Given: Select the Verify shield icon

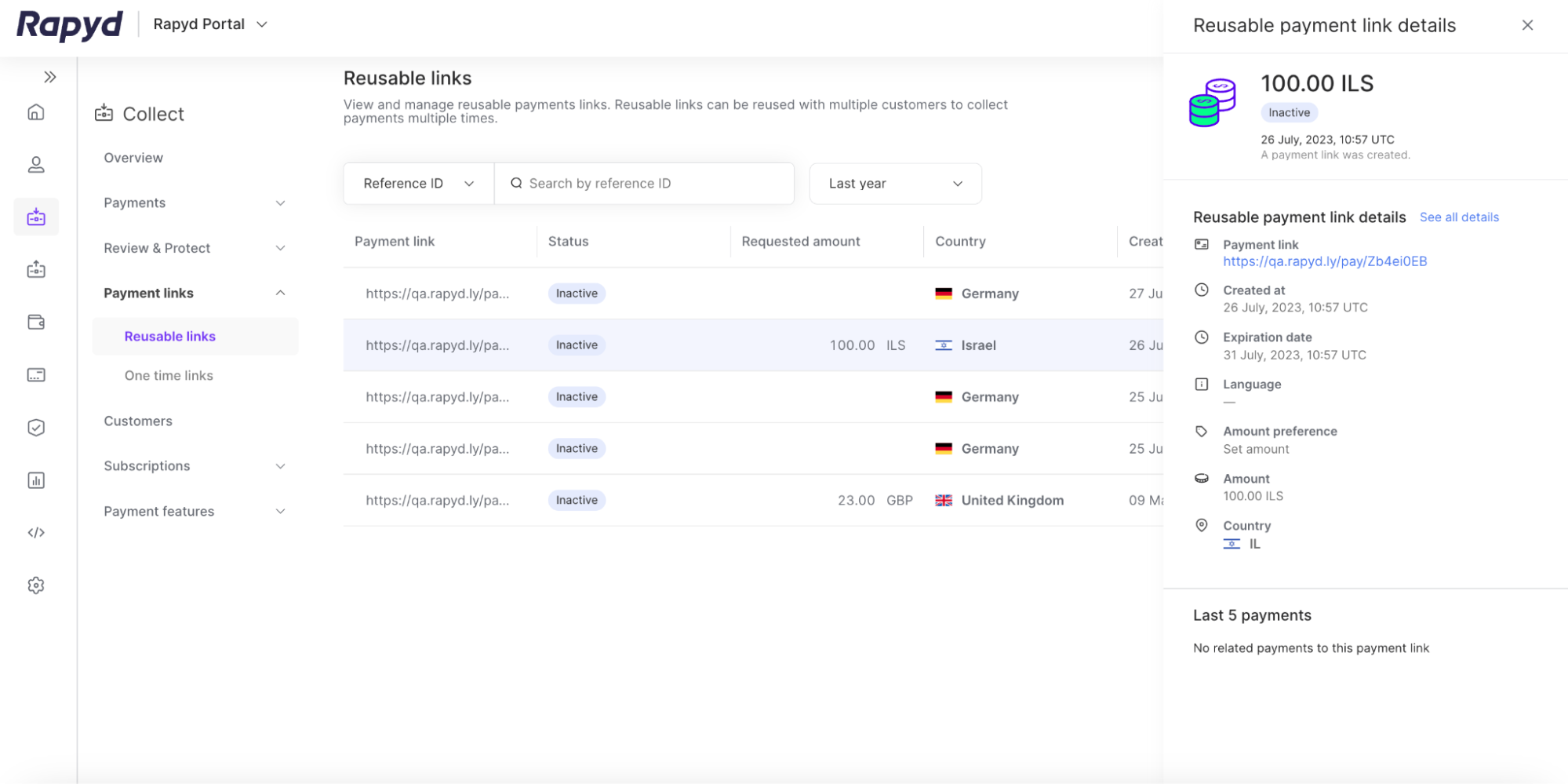Looking at the screenshot, I should [x=36, y=427].
